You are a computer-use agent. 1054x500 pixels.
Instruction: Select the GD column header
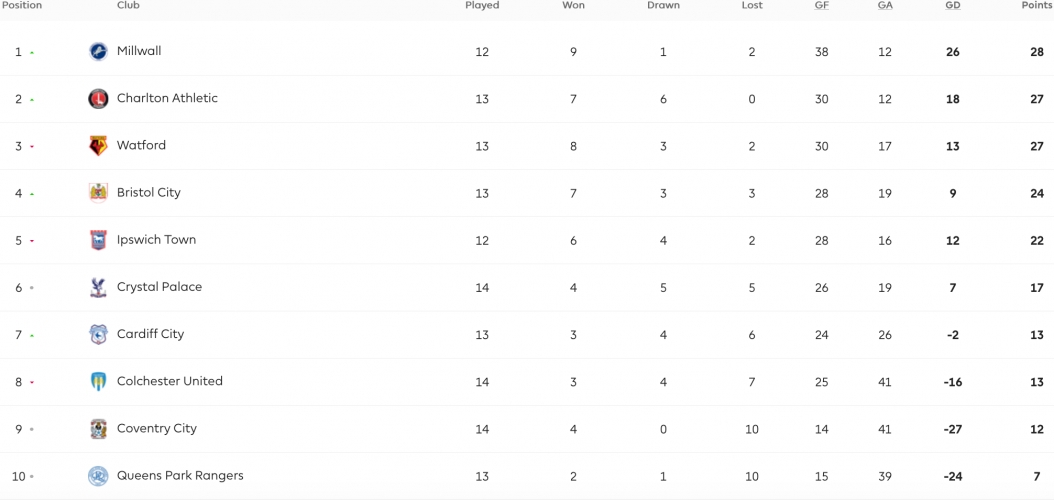tap(952, 5)
